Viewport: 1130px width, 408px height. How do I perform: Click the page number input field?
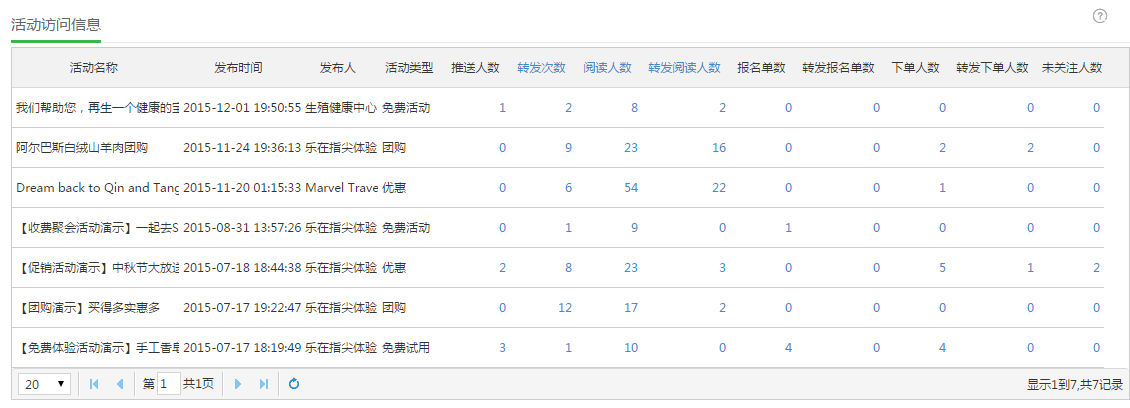click(168, 384)
